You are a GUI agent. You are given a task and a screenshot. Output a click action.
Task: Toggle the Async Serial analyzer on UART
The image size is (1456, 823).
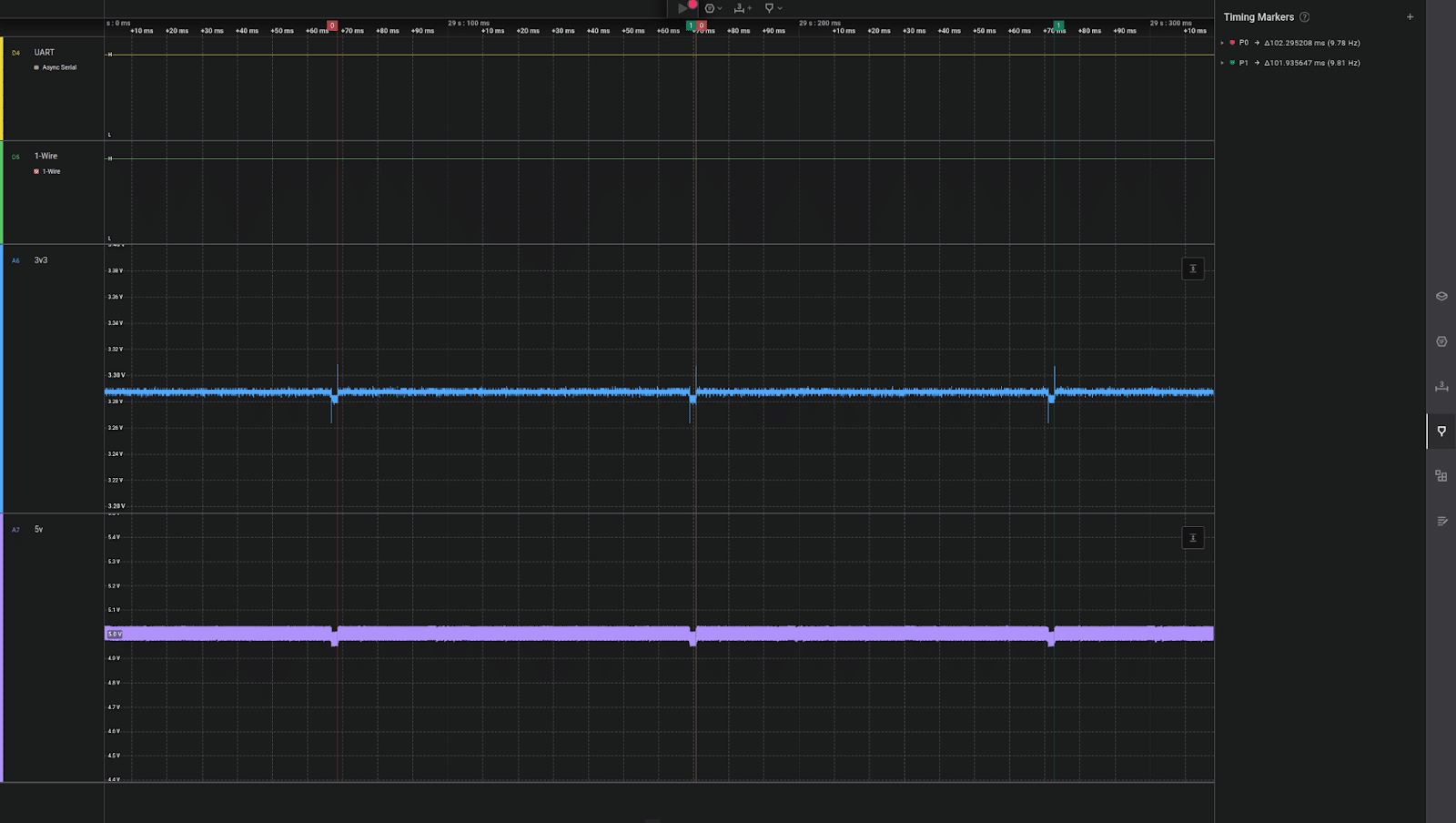(x=36, y=67)
